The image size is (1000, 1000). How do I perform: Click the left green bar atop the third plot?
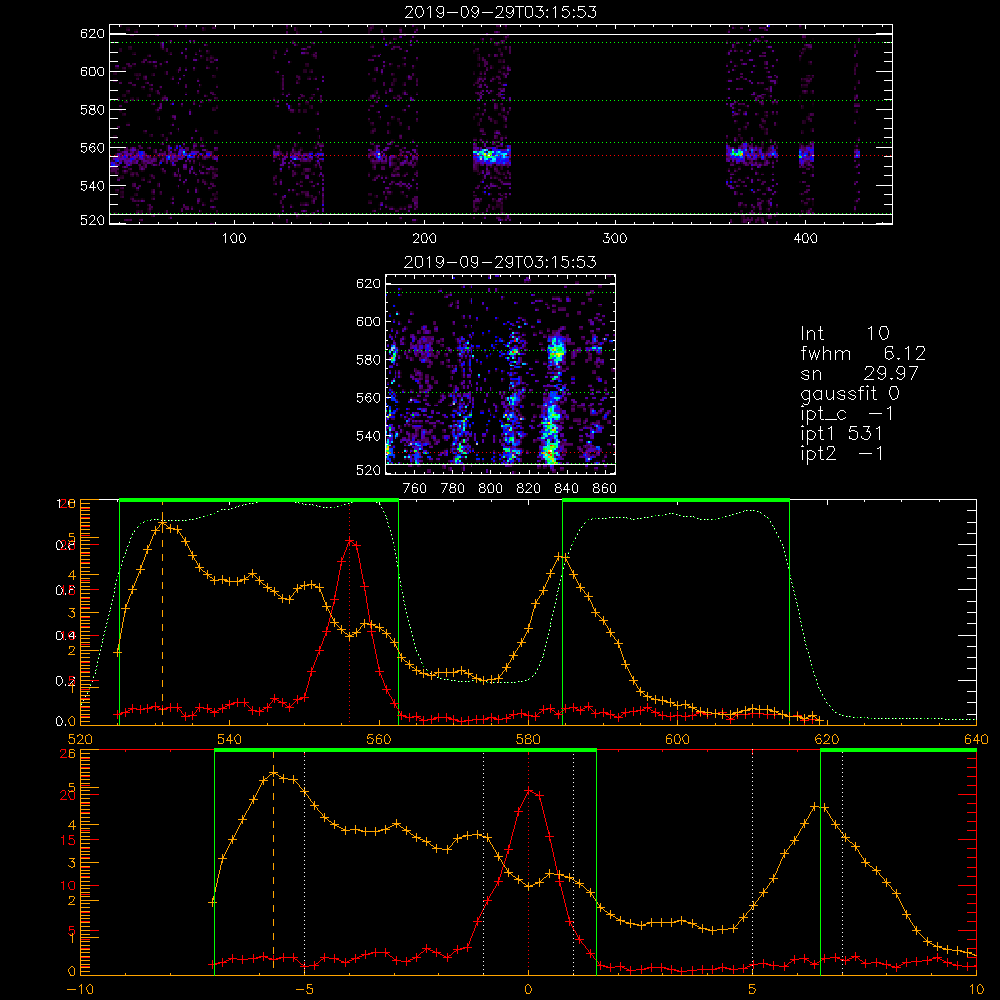259,500
